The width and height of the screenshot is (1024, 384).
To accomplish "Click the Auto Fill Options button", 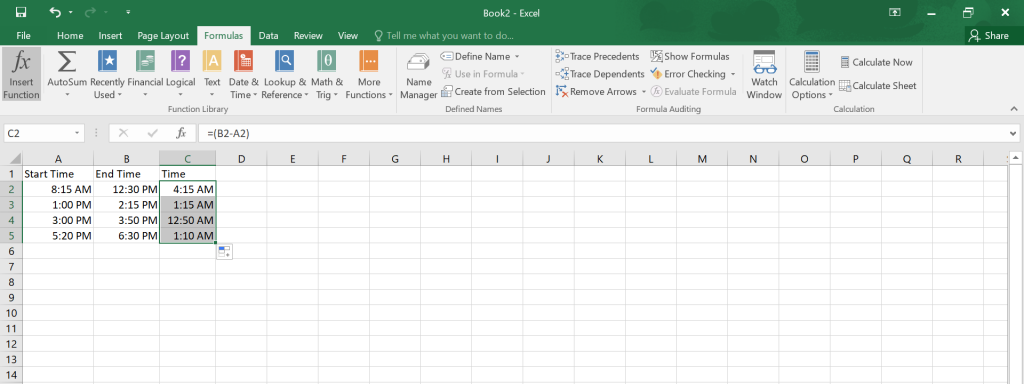I will pos(225,252).
